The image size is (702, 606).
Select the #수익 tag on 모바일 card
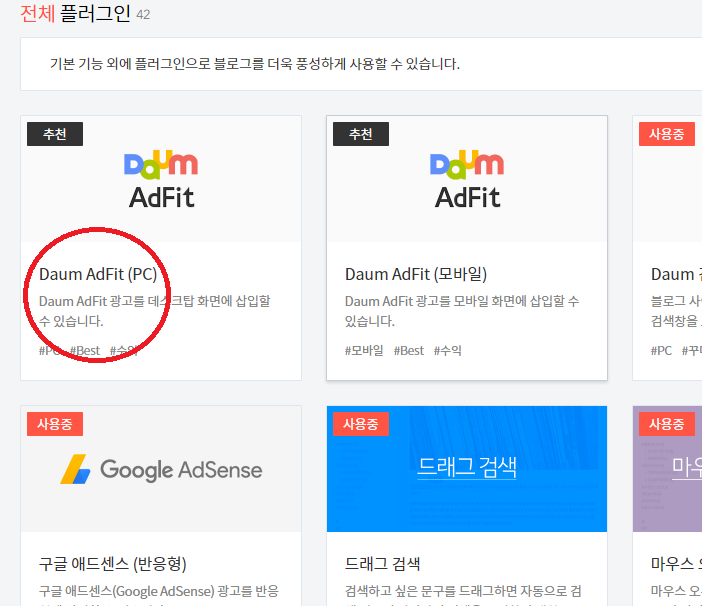(448, 350)
